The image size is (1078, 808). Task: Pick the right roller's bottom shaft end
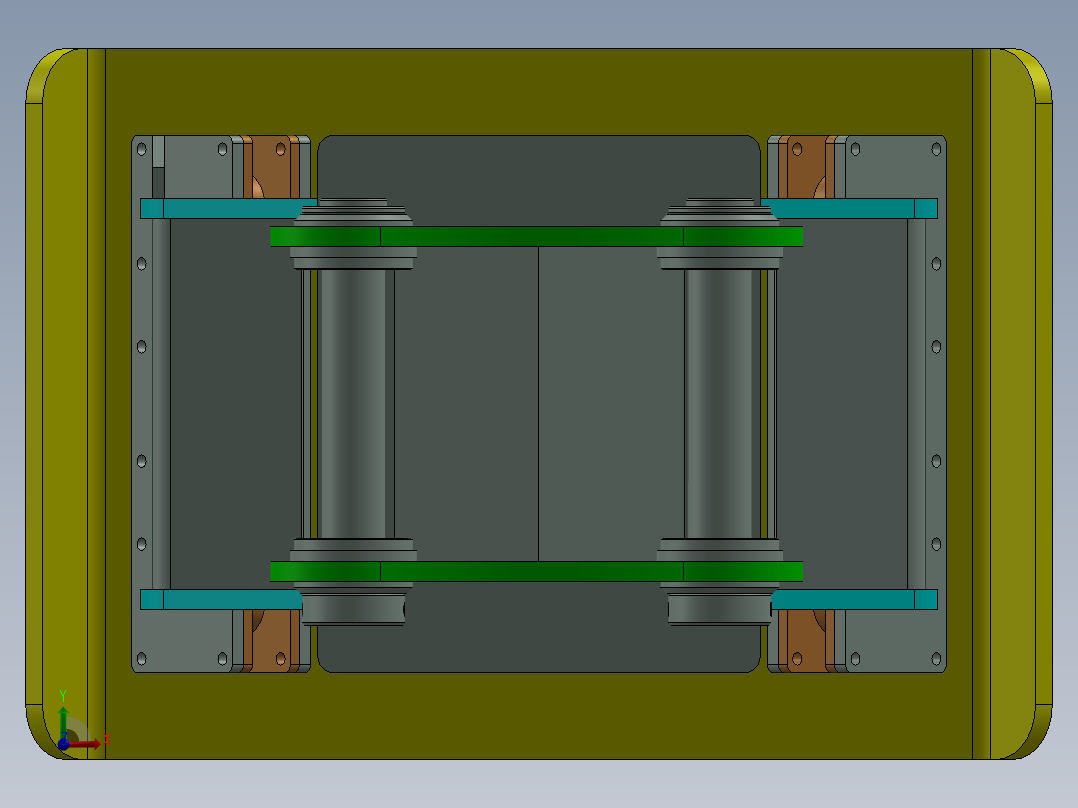pyautogui.click(x=719, y=609)
